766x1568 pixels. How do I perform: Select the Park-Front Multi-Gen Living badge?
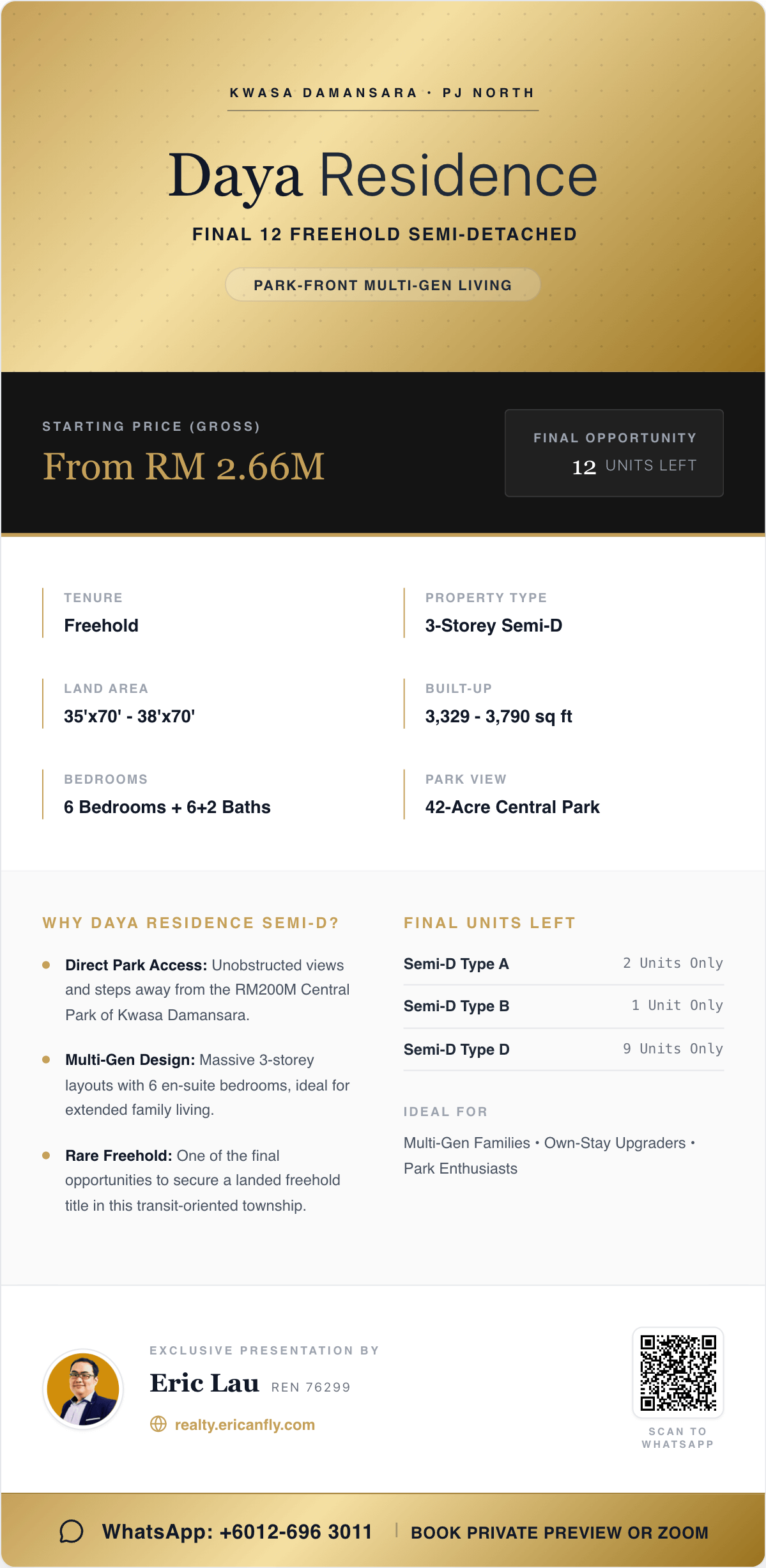tap(383, 285)
